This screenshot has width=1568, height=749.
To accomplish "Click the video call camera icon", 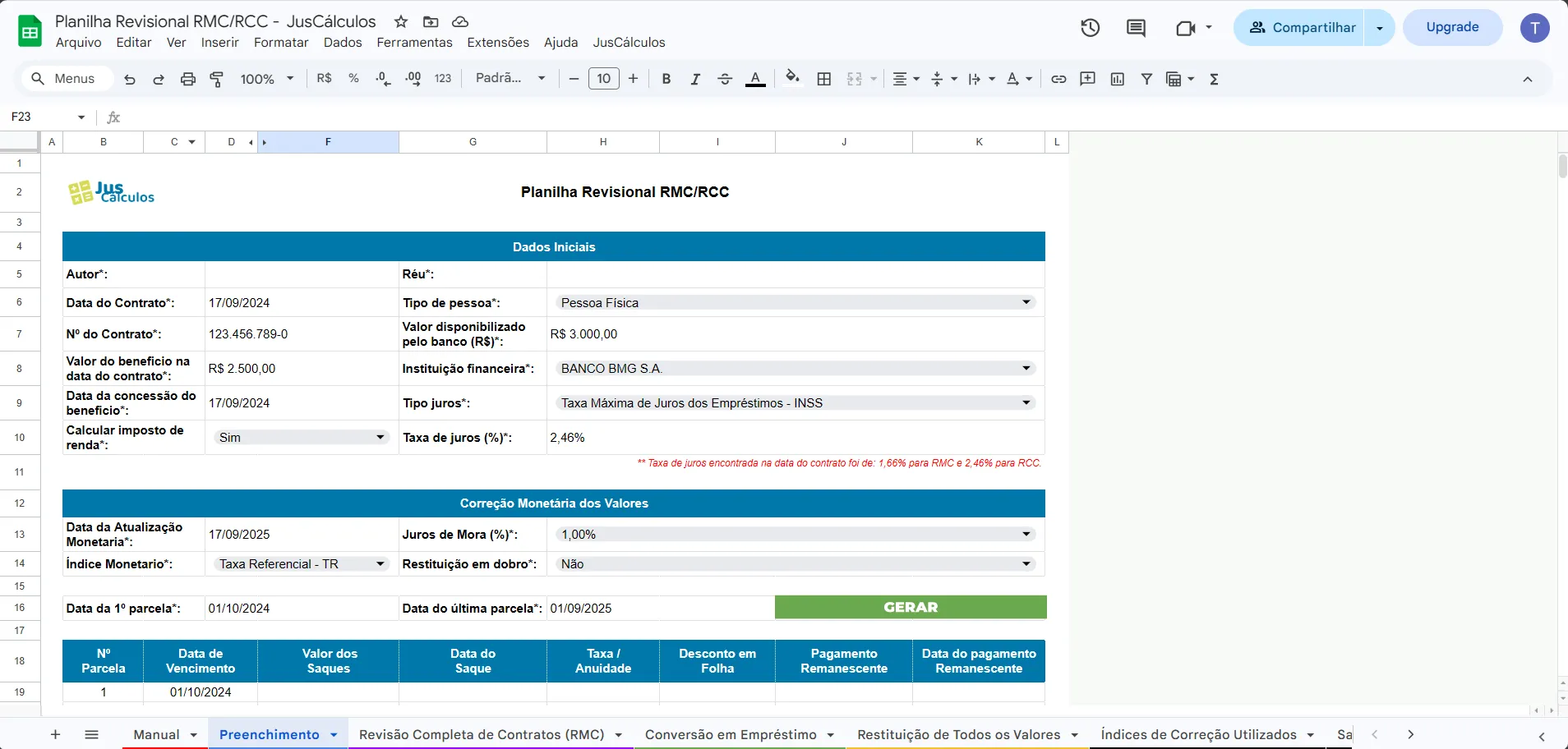I will tap(1185, 28).
